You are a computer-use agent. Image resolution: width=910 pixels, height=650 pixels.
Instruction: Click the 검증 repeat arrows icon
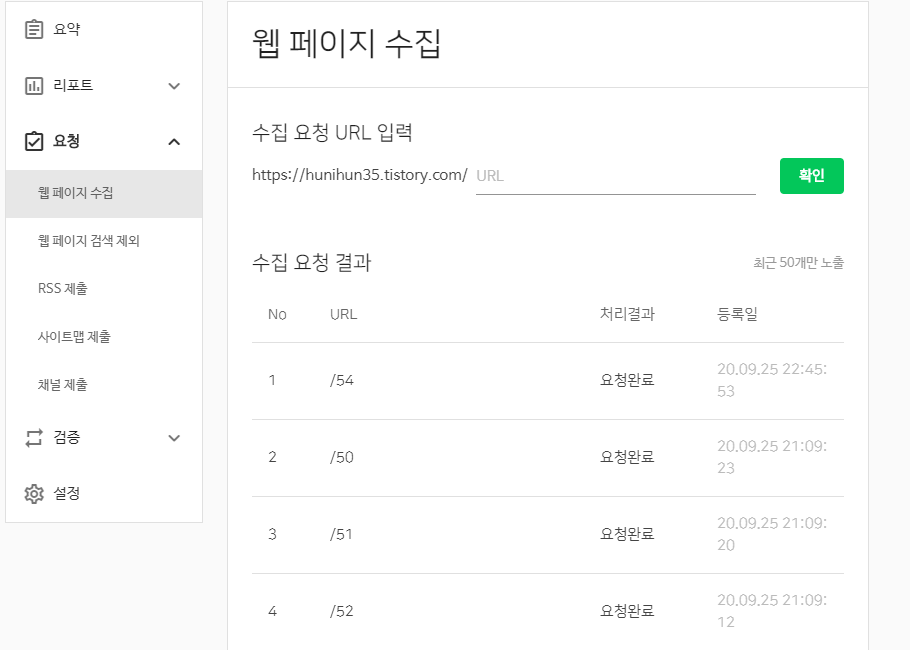click(34, 438)
